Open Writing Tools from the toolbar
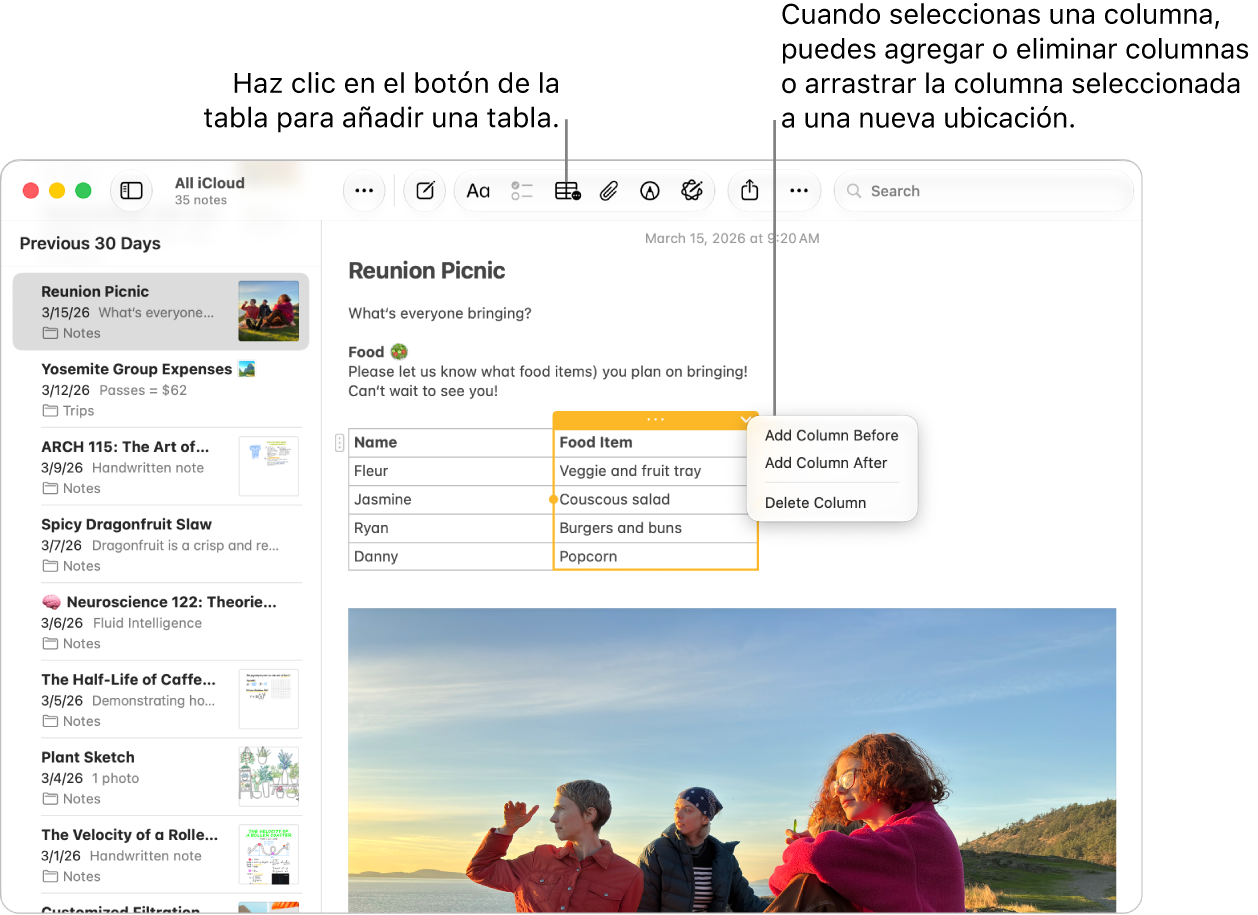The height and width of the screenshot is (915, 1258). (x=692, y=191)
